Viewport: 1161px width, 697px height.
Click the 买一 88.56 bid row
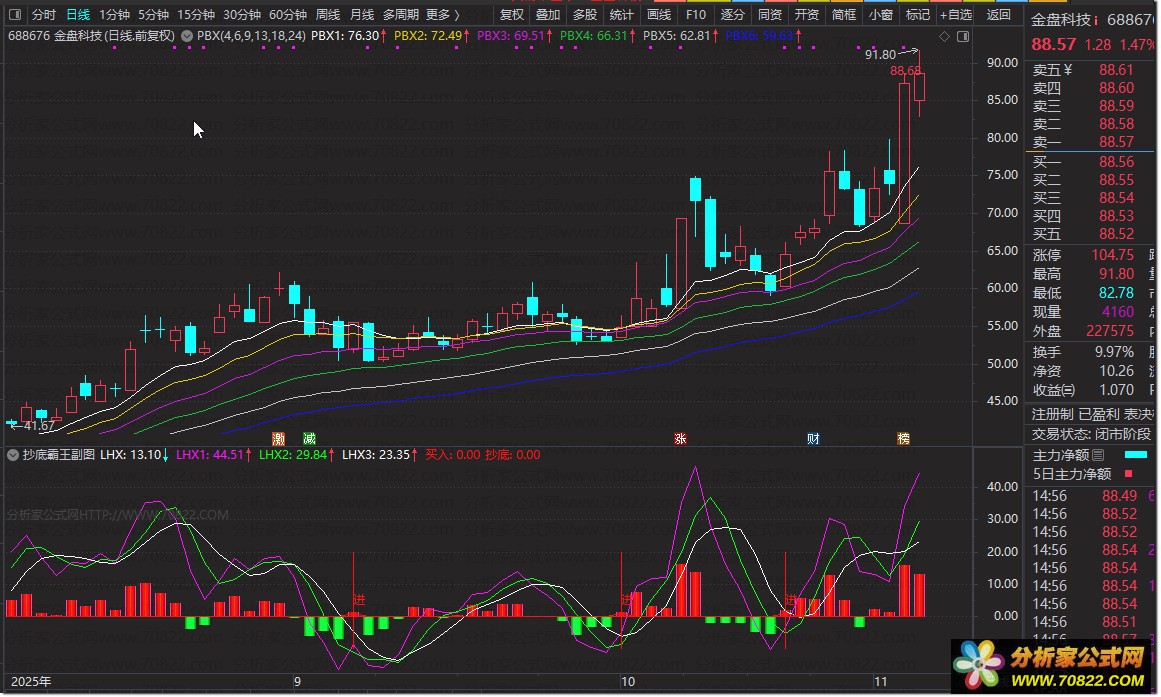(x=1091, y=162)
